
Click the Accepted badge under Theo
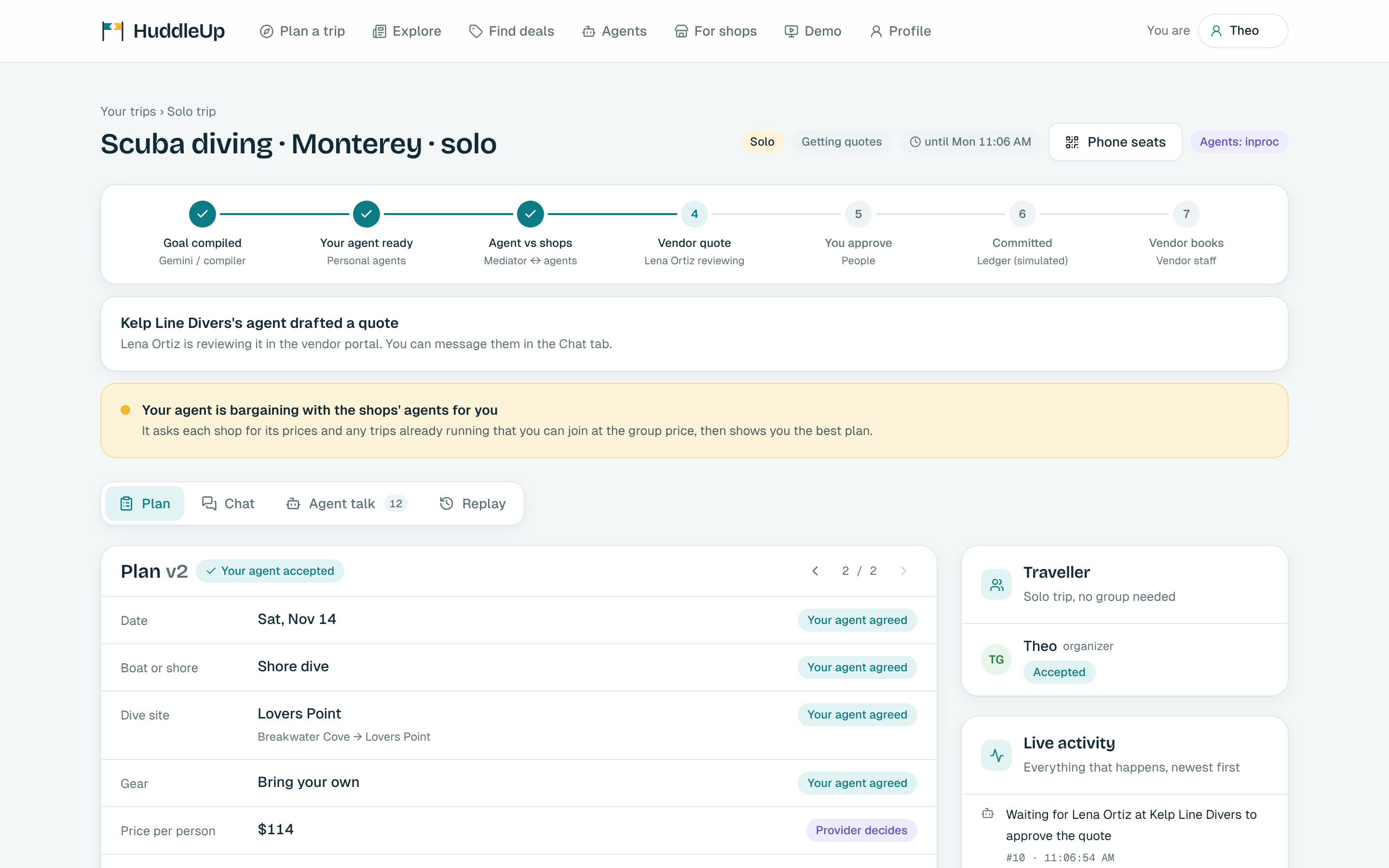coord(1059,672)
